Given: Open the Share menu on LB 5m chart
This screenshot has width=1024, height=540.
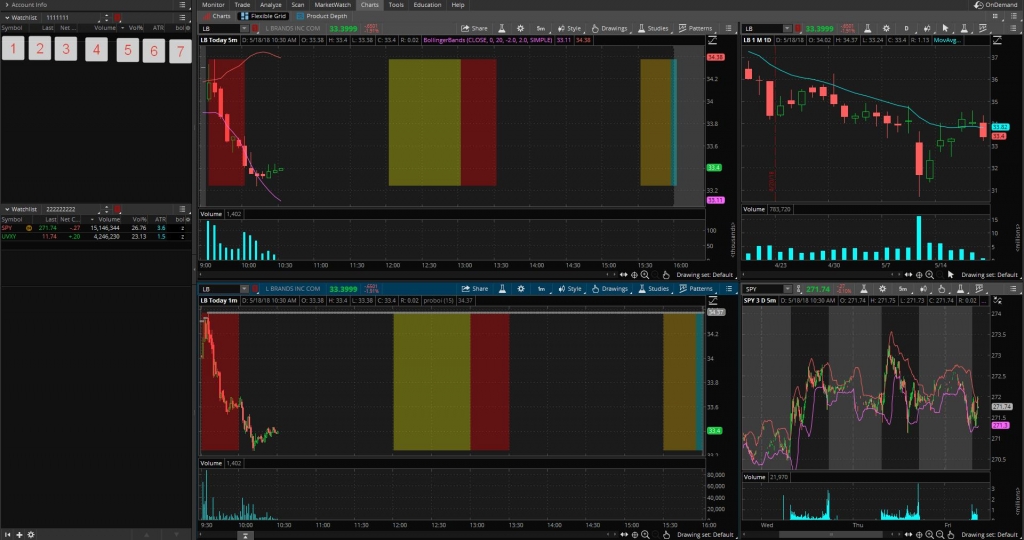Looking at the screenshot, I should pyautogui.click(x=474, y=28).
